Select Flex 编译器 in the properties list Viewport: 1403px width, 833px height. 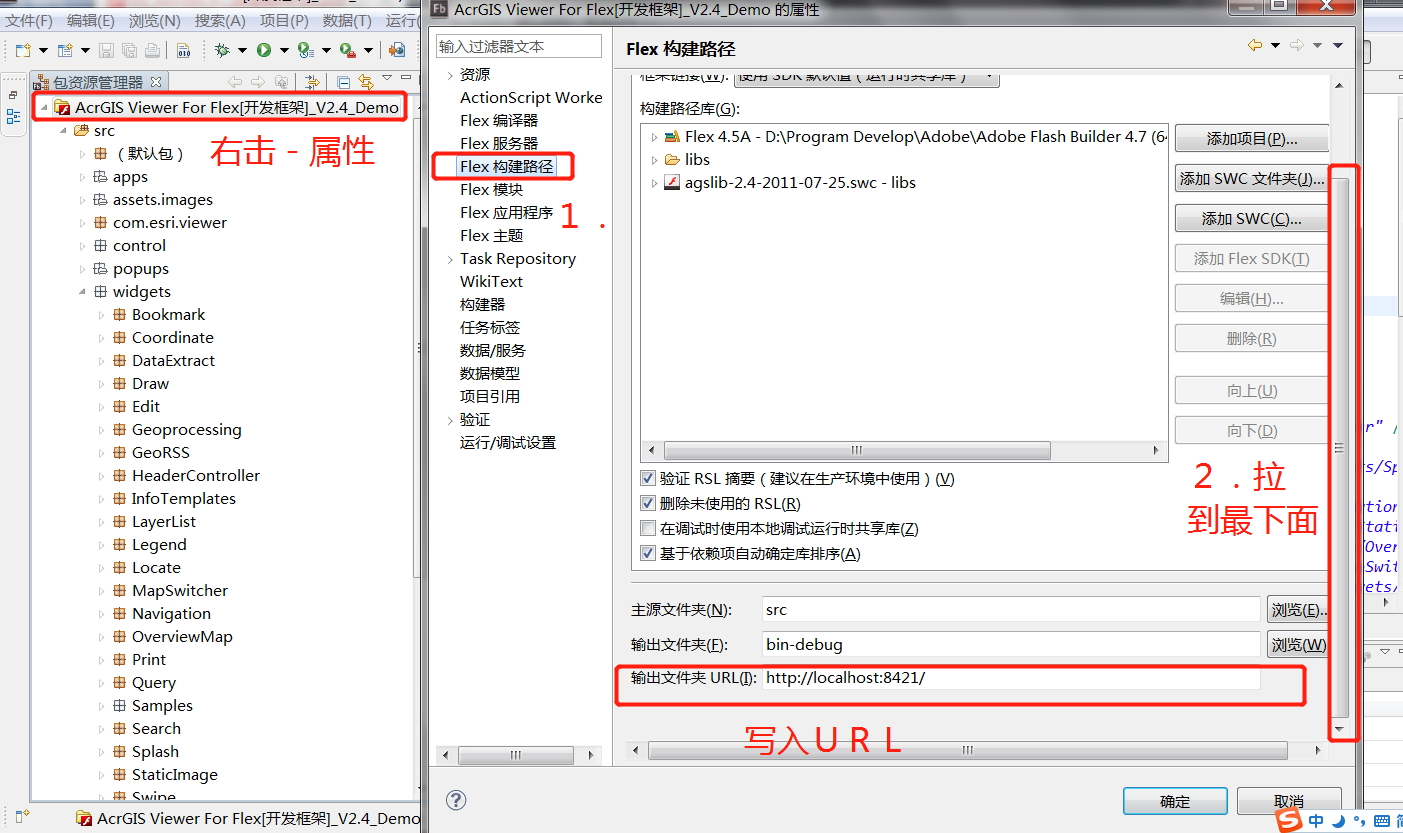click(499, 120)
